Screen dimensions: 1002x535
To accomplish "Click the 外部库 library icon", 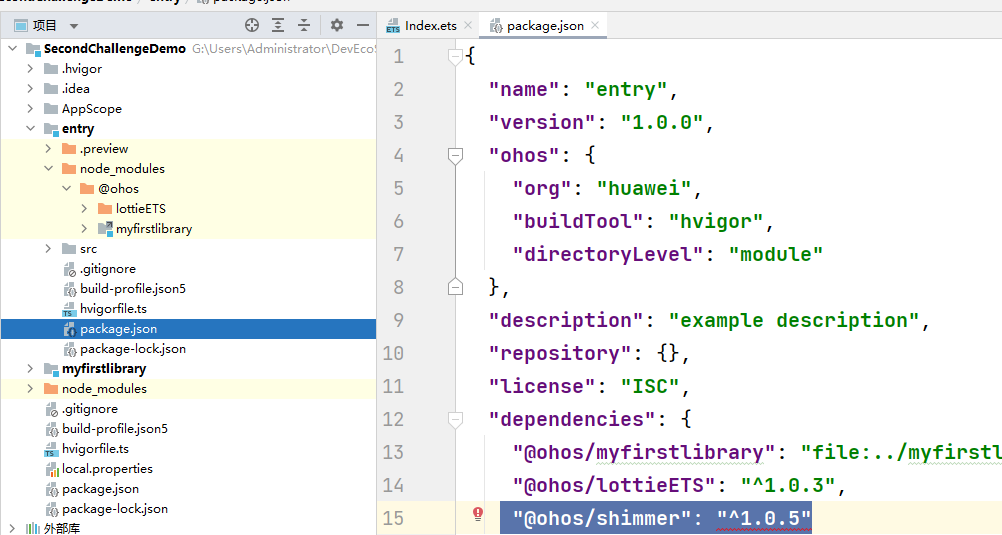I will (33, 529).
